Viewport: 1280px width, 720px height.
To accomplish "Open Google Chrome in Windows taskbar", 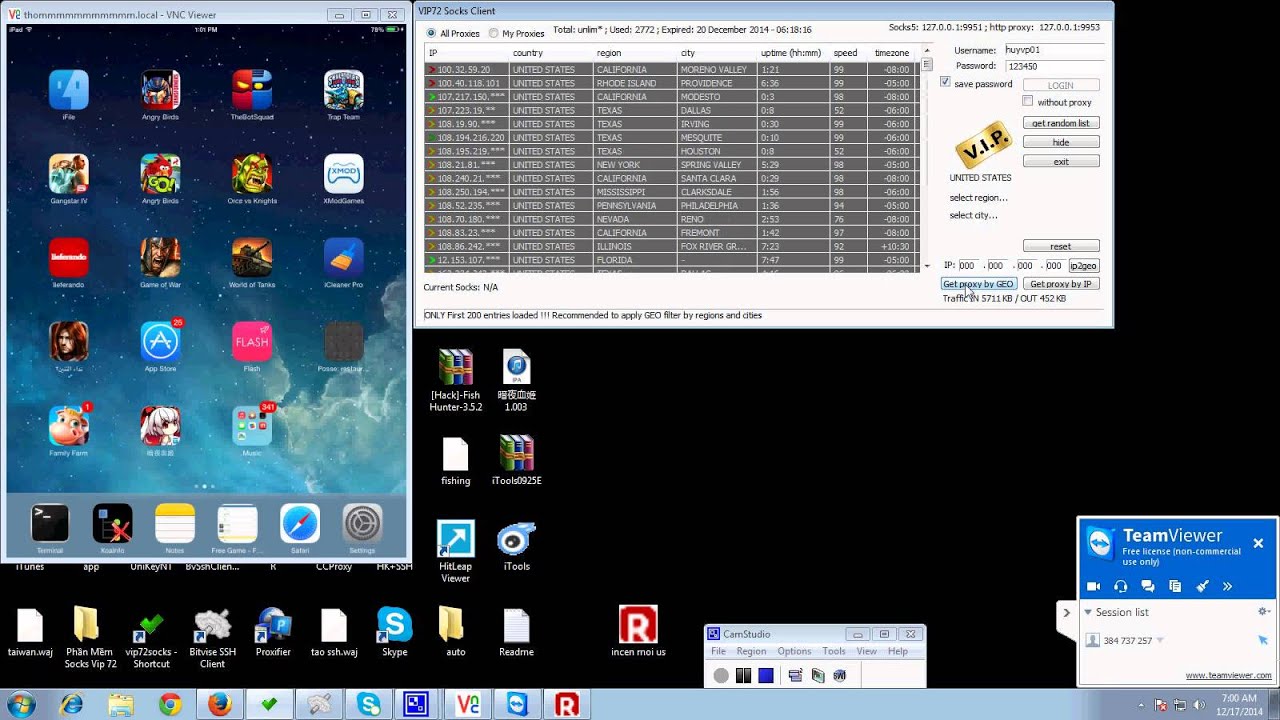I will pyautogui.click(x=171, y=705).
